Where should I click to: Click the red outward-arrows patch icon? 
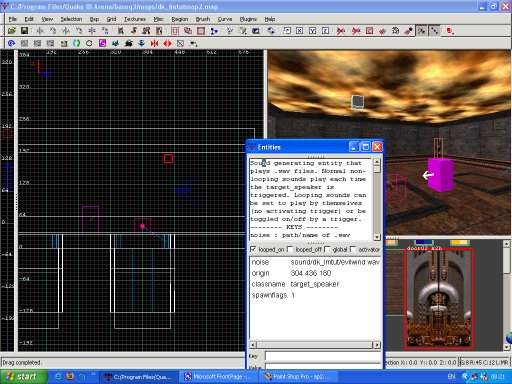pyautogui.click(x=167, y=43)
